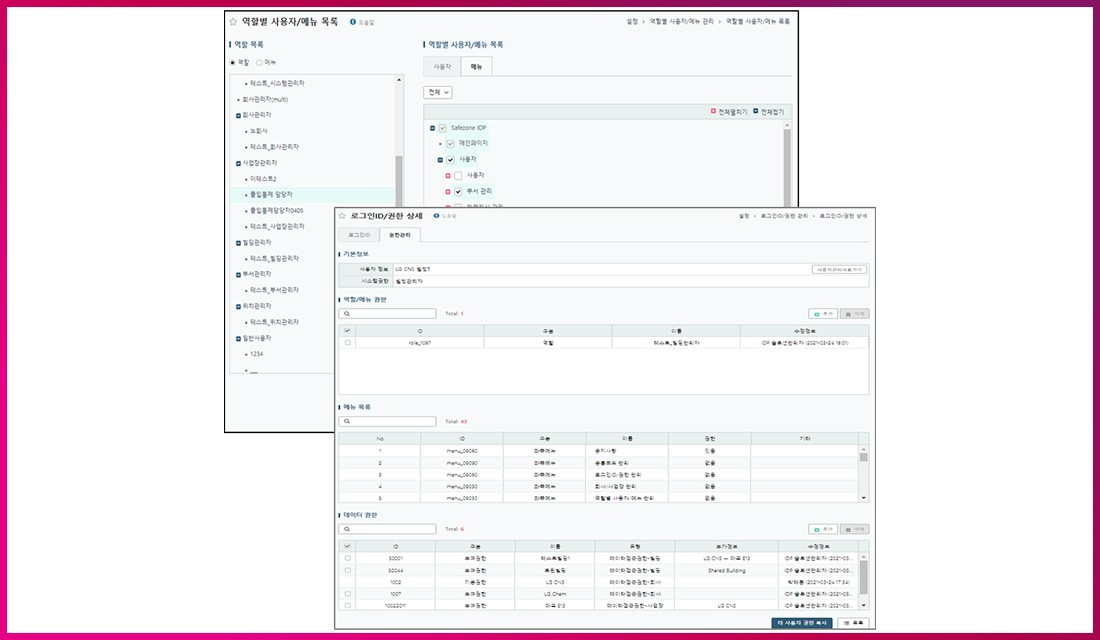Open the help icon beside 로그인ID/권한 상세
1100x640 pixels.
pyautogui.click(x=437, y=215)
